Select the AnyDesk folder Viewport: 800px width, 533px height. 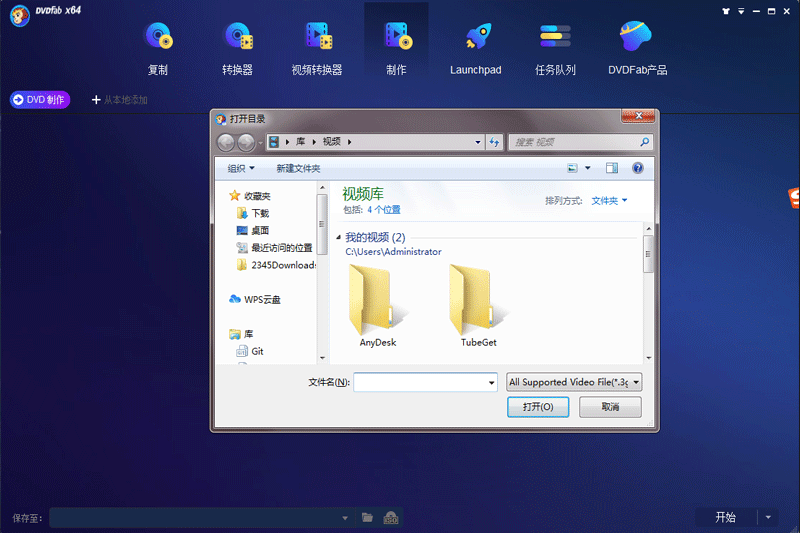pos(377,307)
